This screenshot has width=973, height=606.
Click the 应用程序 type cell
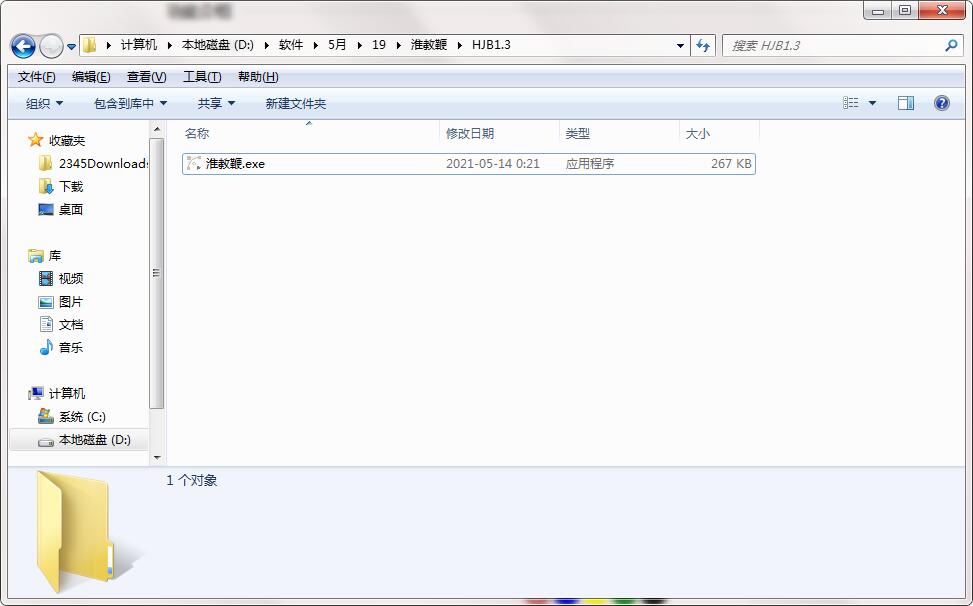(590, 164)
